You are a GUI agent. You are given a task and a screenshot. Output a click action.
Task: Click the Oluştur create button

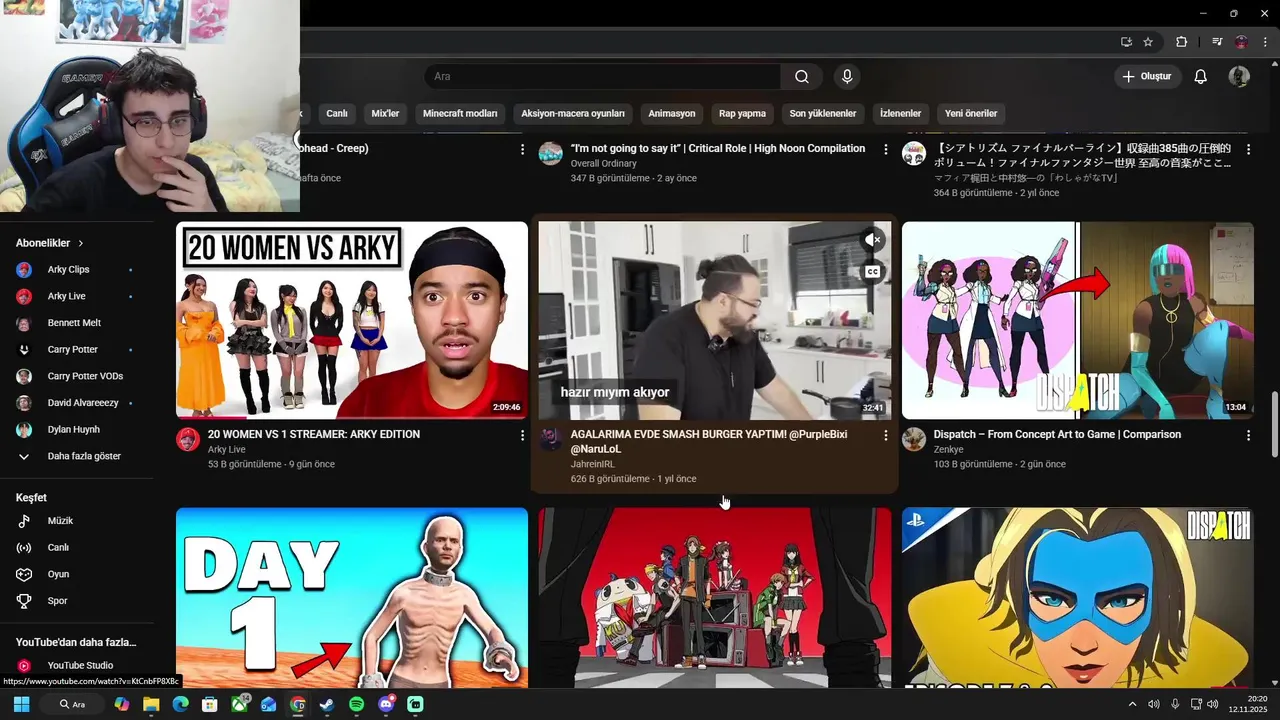pyautogui.click(x=1148, y=77)
